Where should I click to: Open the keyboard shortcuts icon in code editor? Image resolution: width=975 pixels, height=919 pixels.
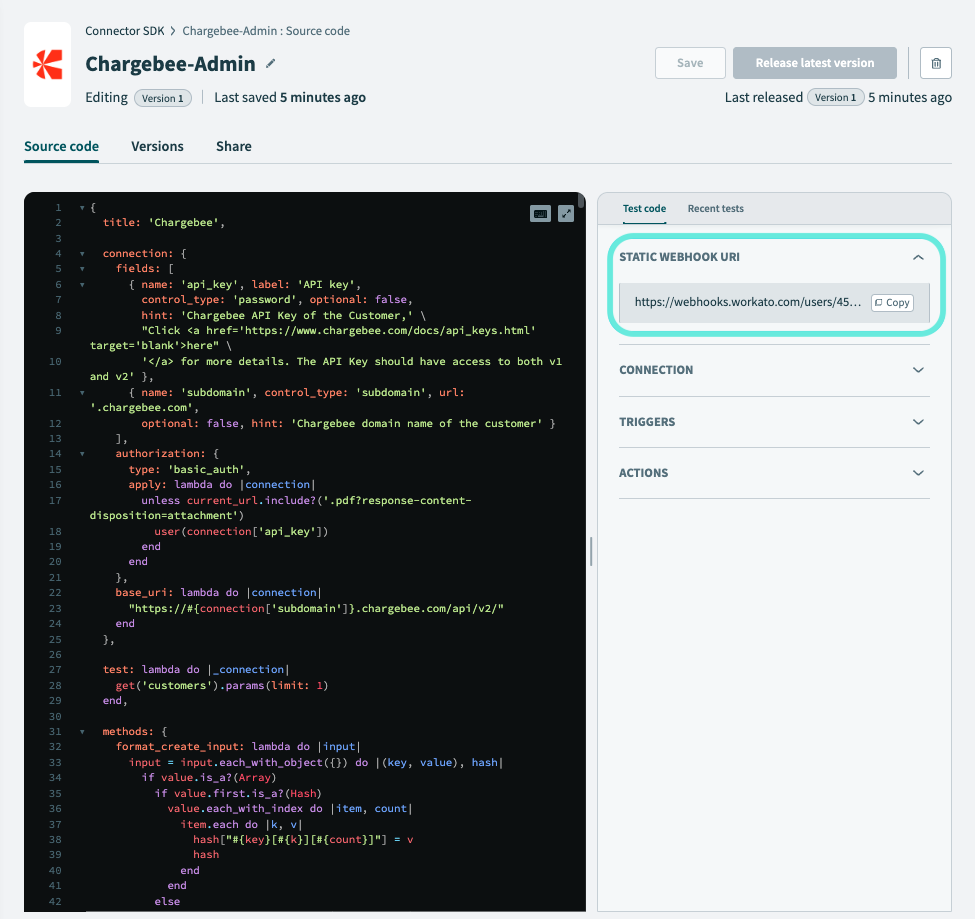pos(540,214)
